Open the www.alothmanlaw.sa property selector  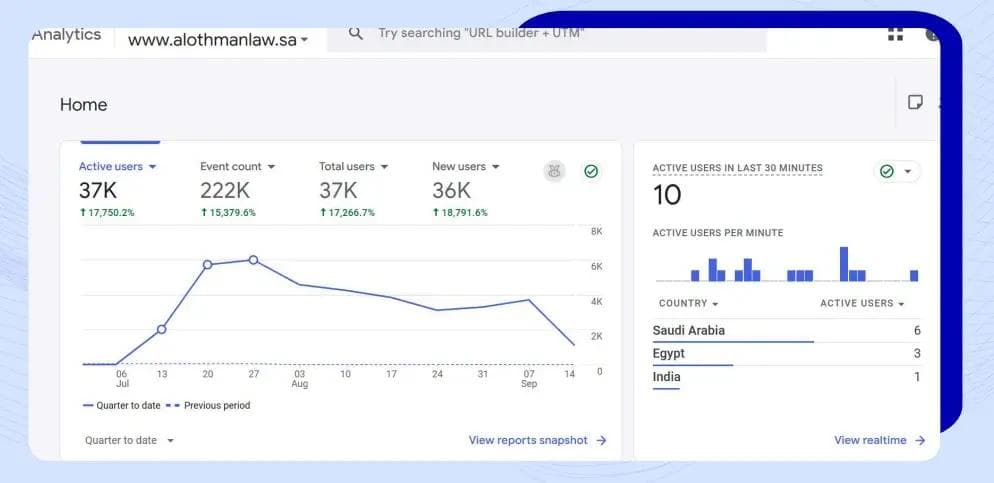pos(218,40)
